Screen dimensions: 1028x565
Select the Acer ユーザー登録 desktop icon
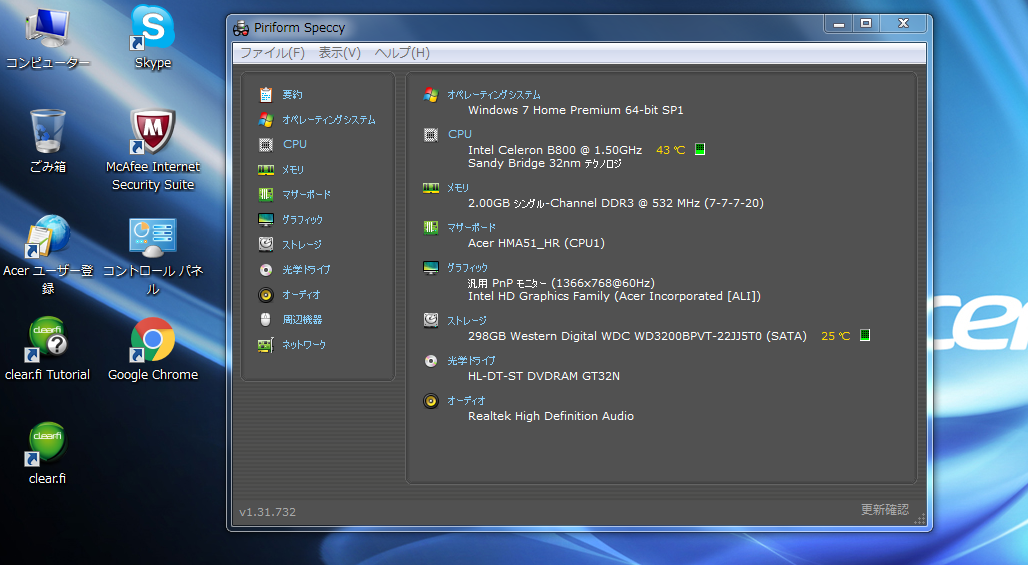point(47,236)
